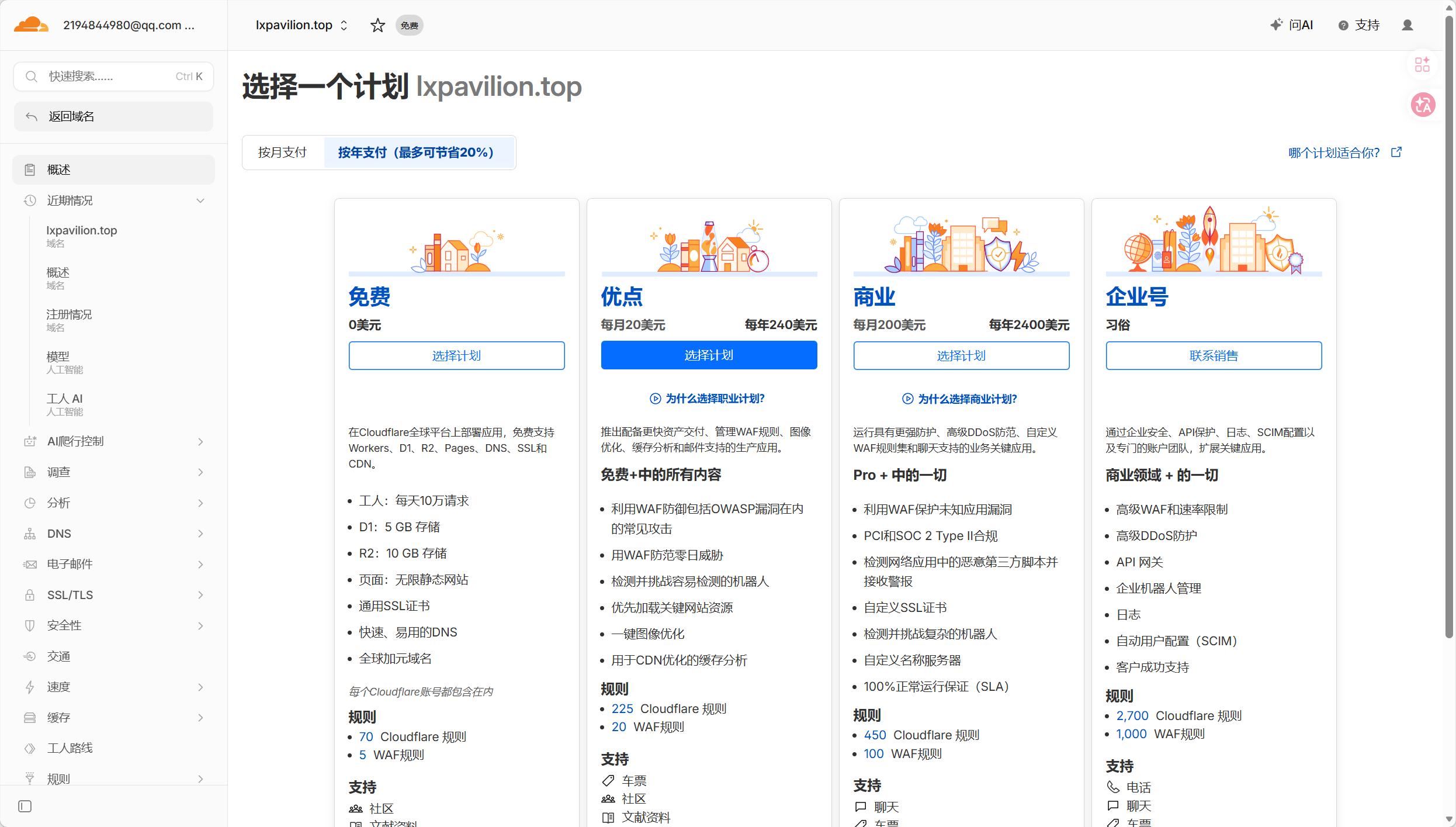Viewport: 1456px width, 827px height.
Task: Select the 商业 plan button
Action: (x=961, y=355)
